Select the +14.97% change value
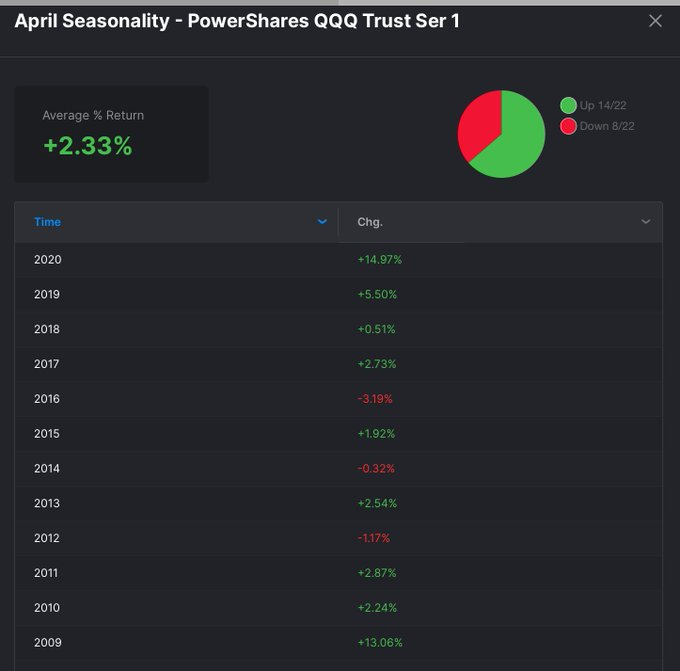The image size is (680, 671). click(x=379, y=259)
